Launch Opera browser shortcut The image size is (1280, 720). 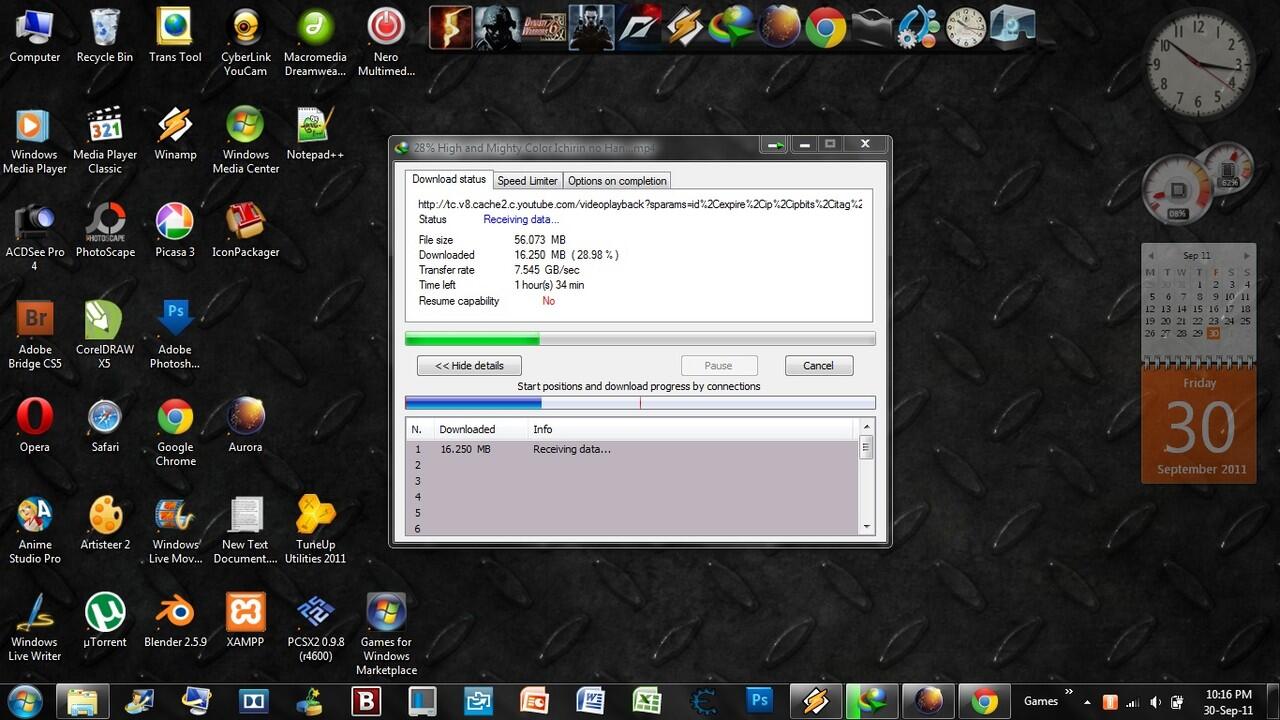pyautogui.click(x=35, y=426)
